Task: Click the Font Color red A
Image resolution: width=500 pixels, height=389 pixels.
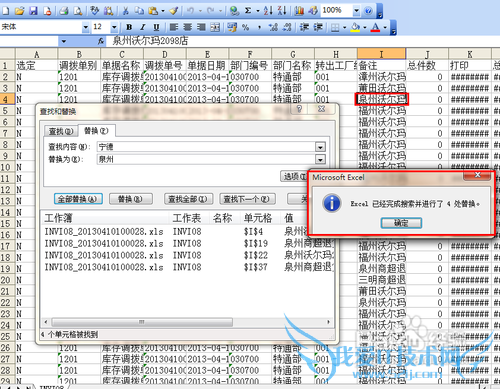Action: point(375,27)
